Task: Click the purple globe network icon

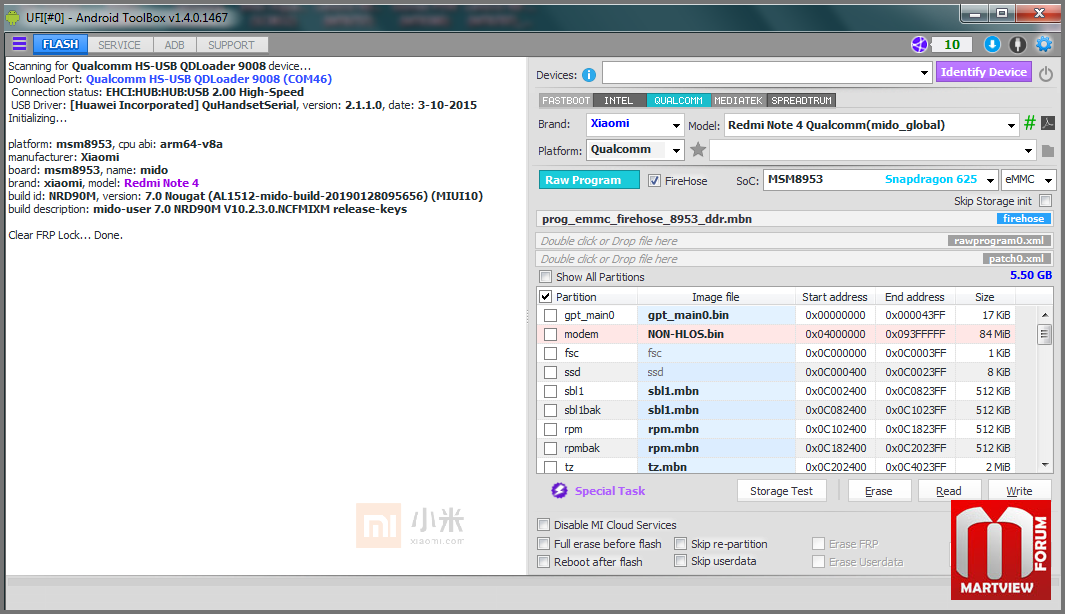Action: [919, 45]
